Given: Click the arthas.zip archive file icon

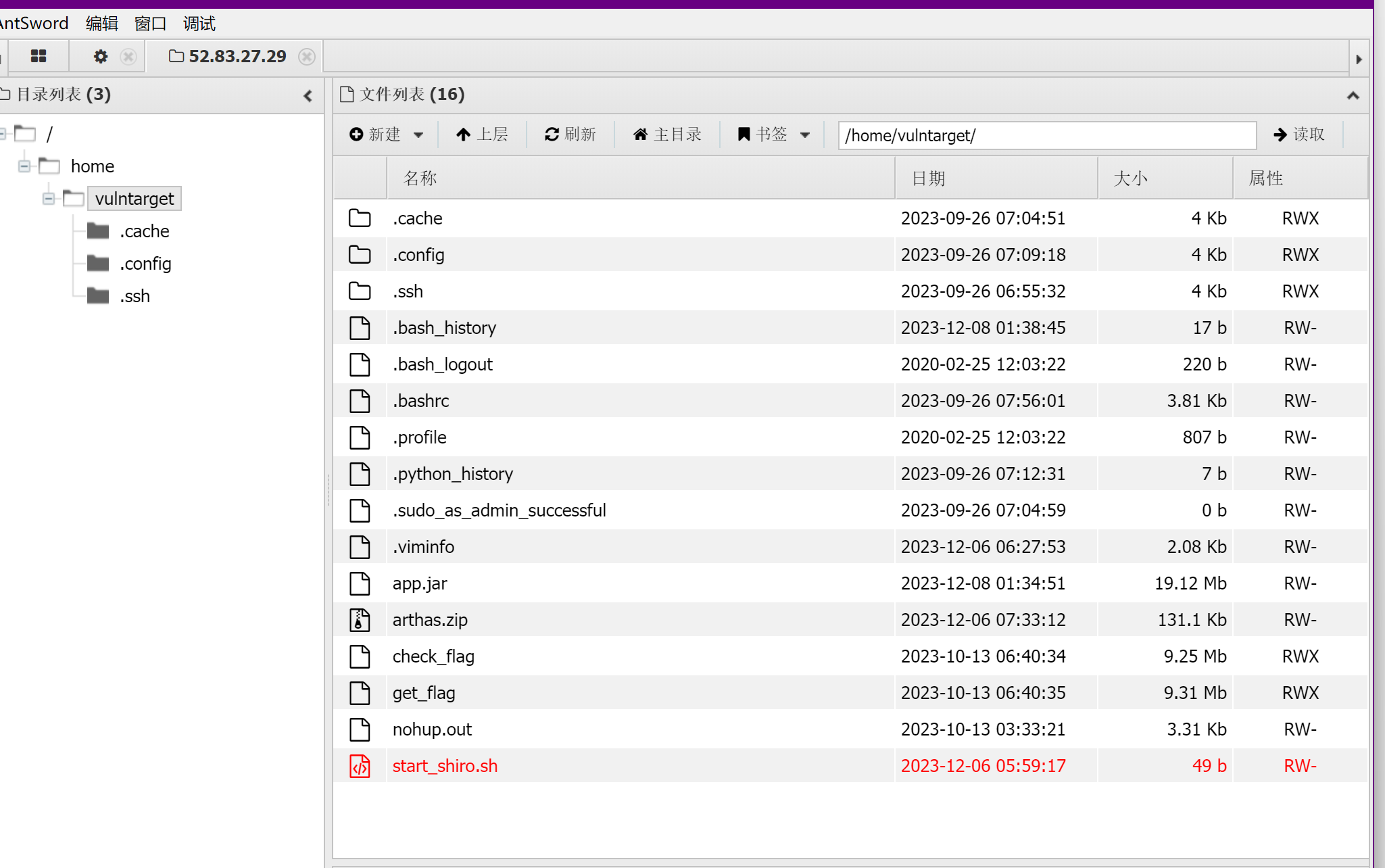Looking at the screenshot, I should click(x=360, y=620).
